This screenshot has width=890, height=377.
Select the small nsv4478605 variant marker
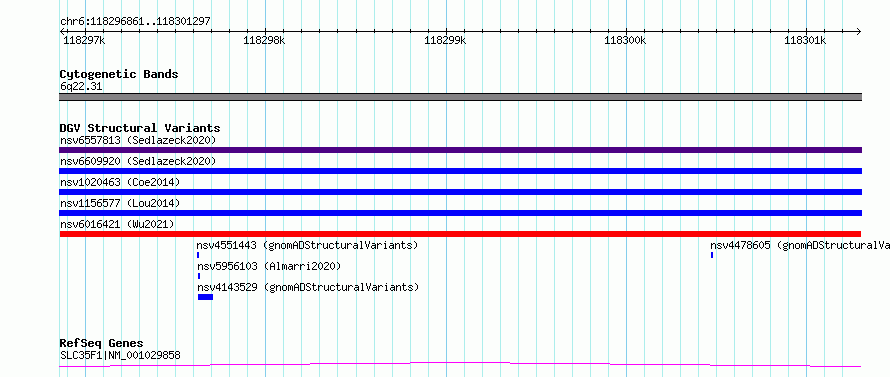[712, 255]
